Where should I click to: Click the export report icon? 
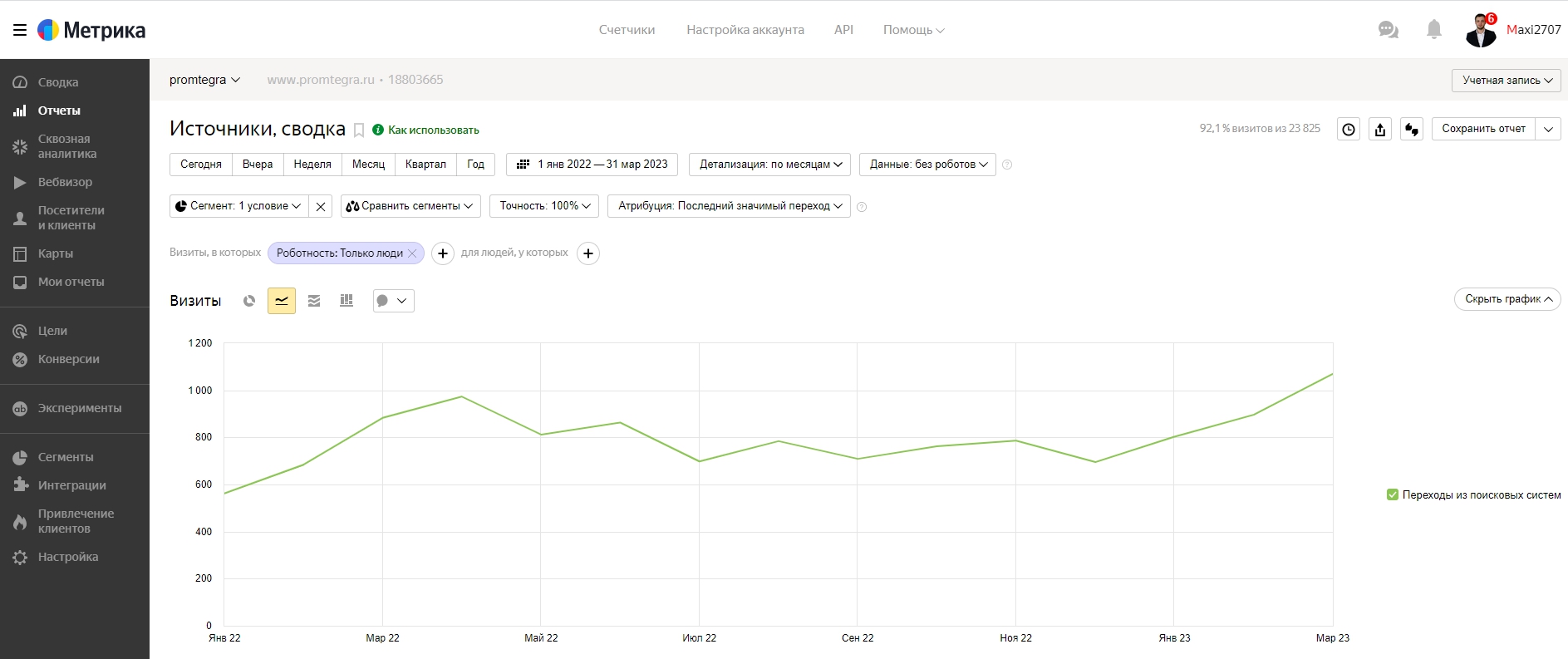point(1380,129)
